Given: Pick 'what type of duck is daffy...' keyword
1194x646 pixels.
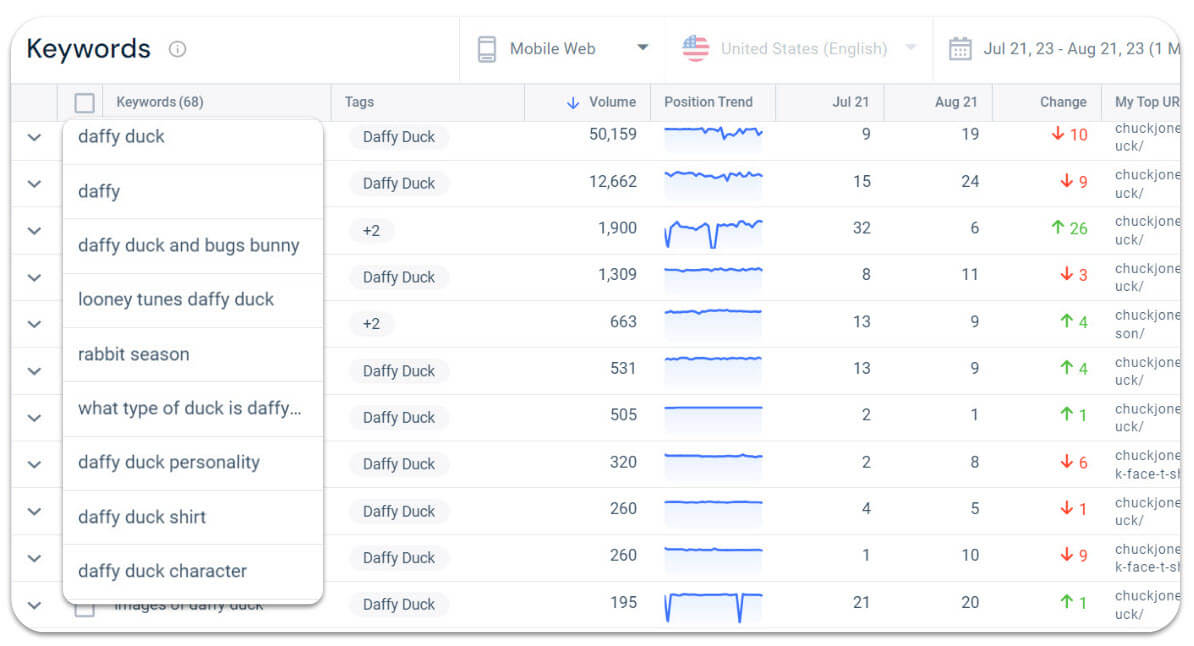Looking at the screenshot, I should pyautogui.click(x=193, y=408).
